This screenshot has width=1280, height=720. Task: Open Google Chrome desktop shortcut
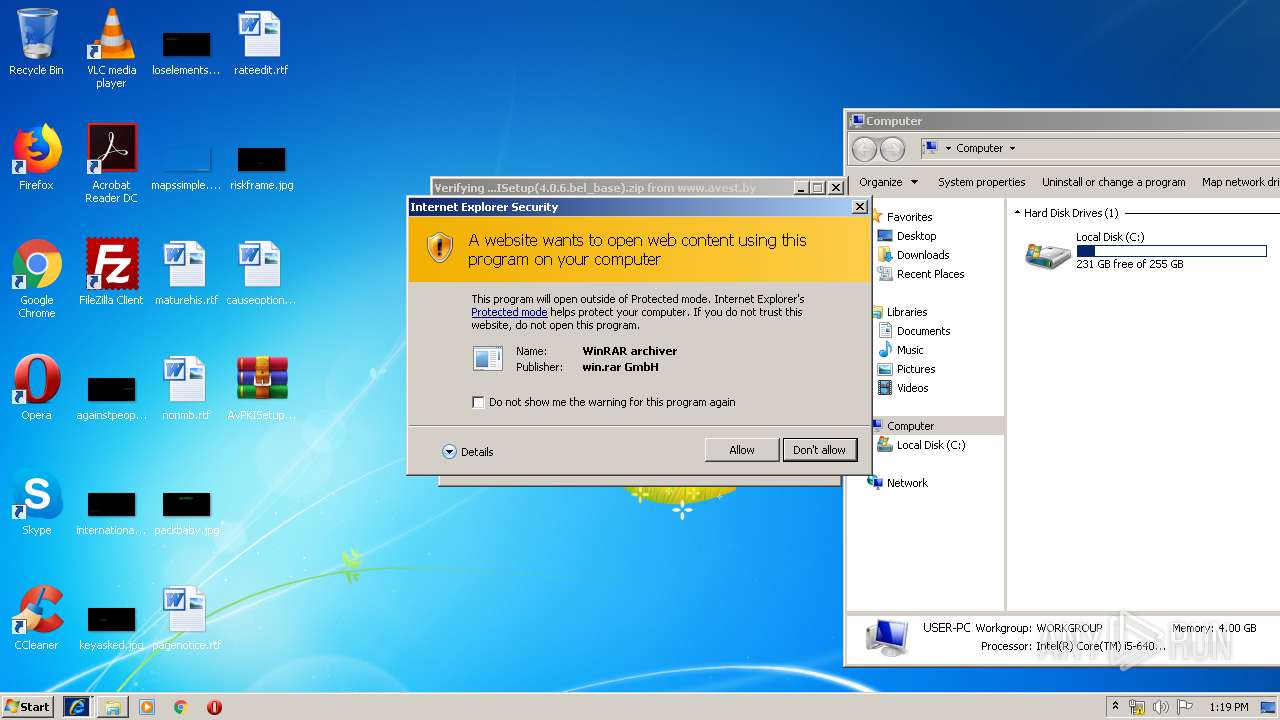pos(36,278)
